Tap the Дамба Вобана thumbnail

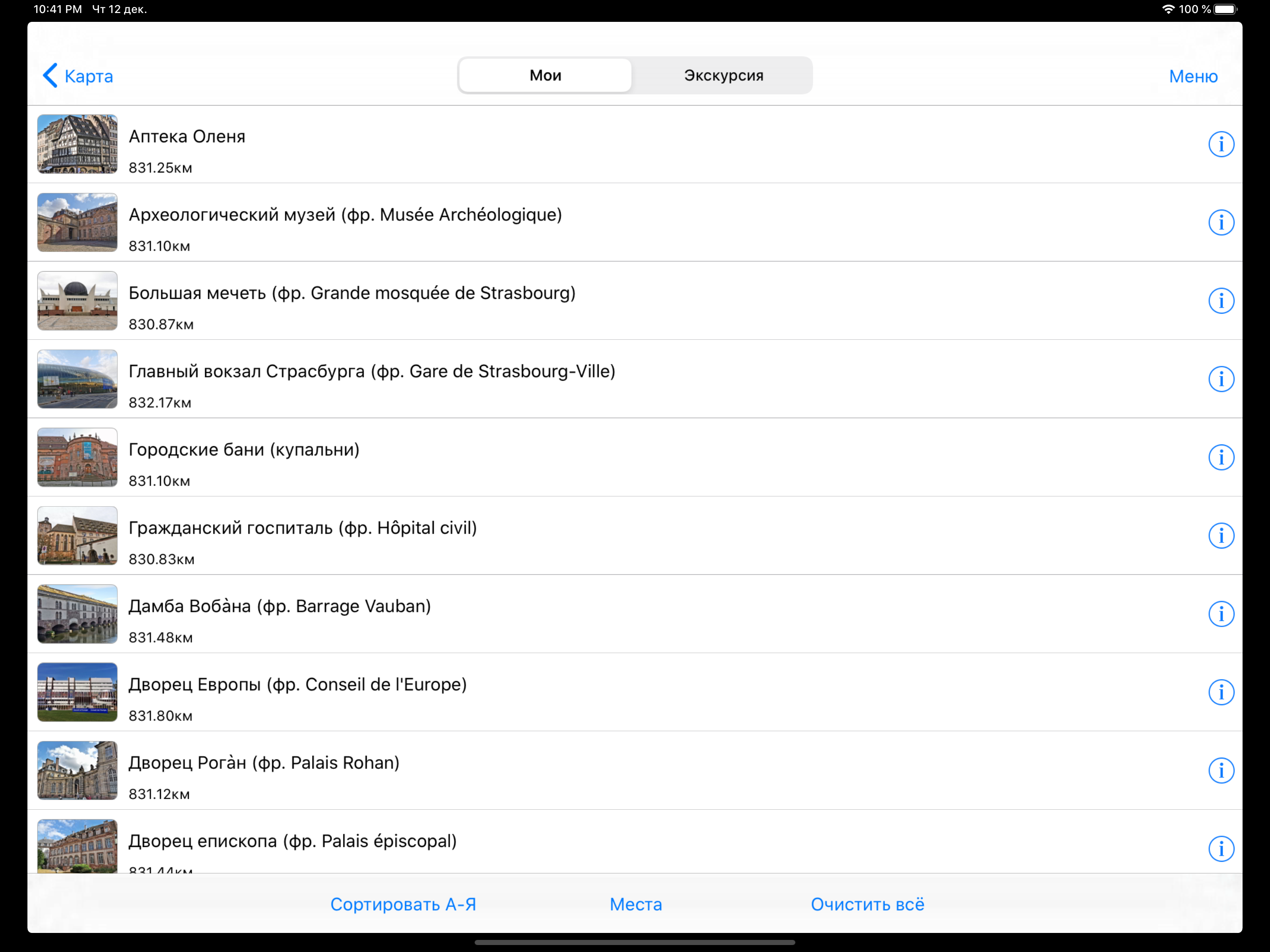(78, 614)
